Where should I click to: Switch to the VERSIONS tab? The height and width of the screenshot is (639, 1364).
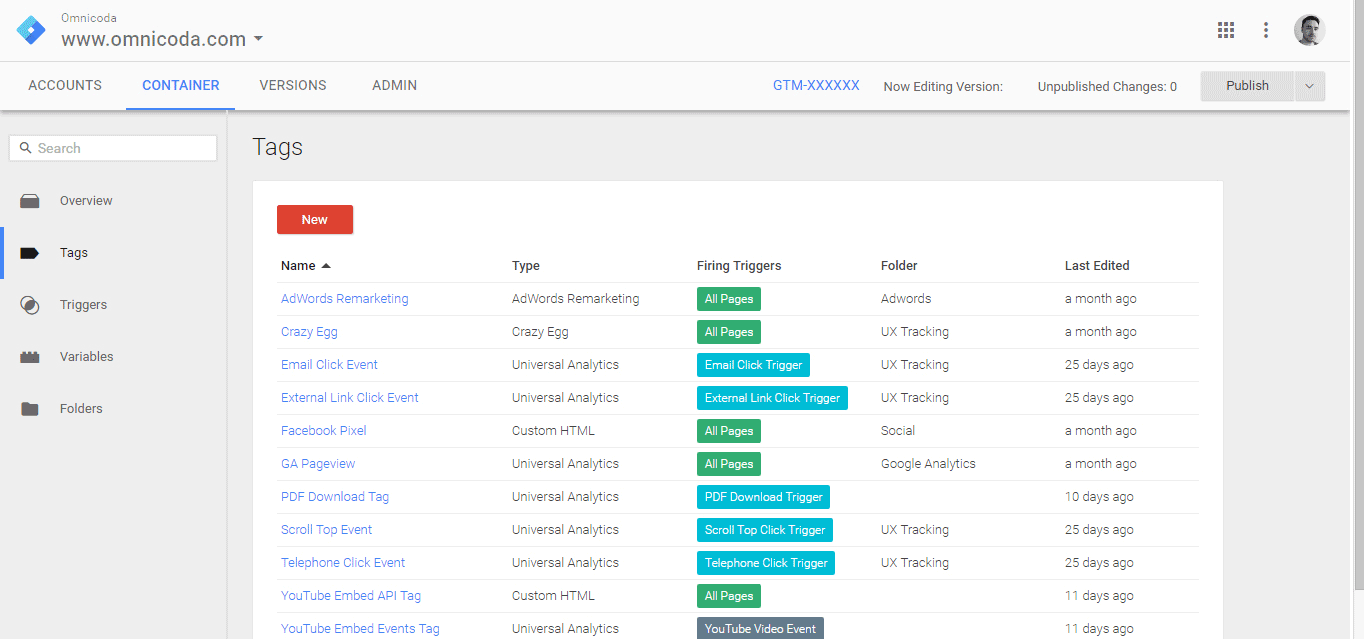coord(292,85)
